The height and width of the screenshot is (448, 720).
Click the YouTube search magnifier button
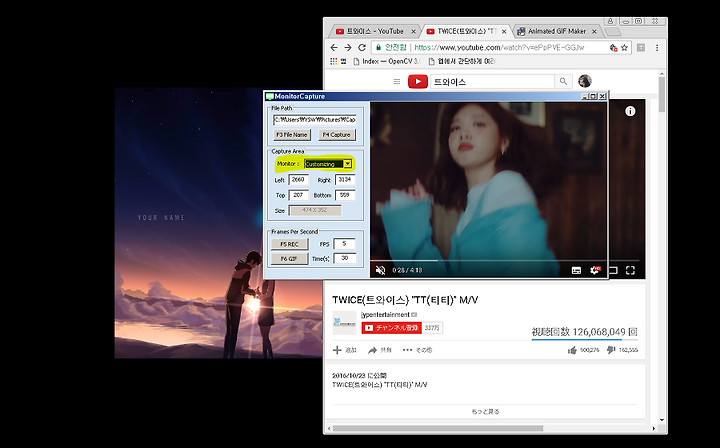[x=563, y=82]
